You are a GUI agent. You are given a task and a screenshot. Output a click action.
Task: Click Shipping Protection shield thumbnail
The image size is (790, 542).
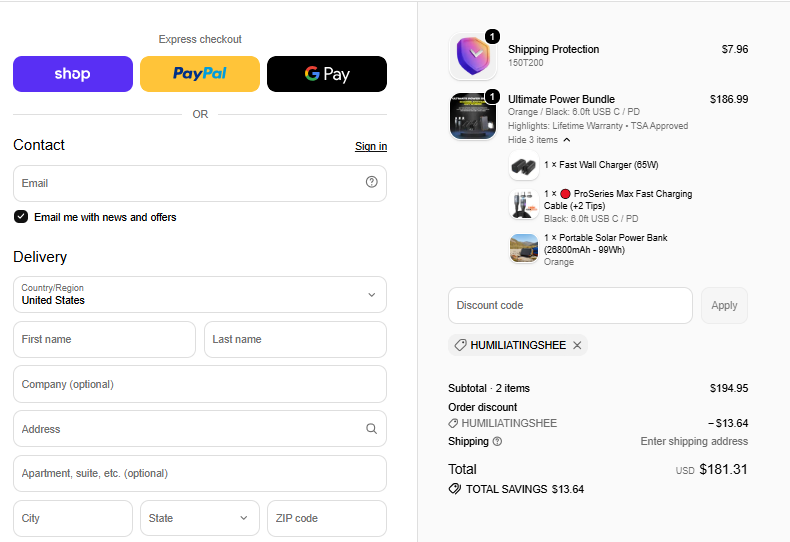pyautogui.click(x=473, y=56)
